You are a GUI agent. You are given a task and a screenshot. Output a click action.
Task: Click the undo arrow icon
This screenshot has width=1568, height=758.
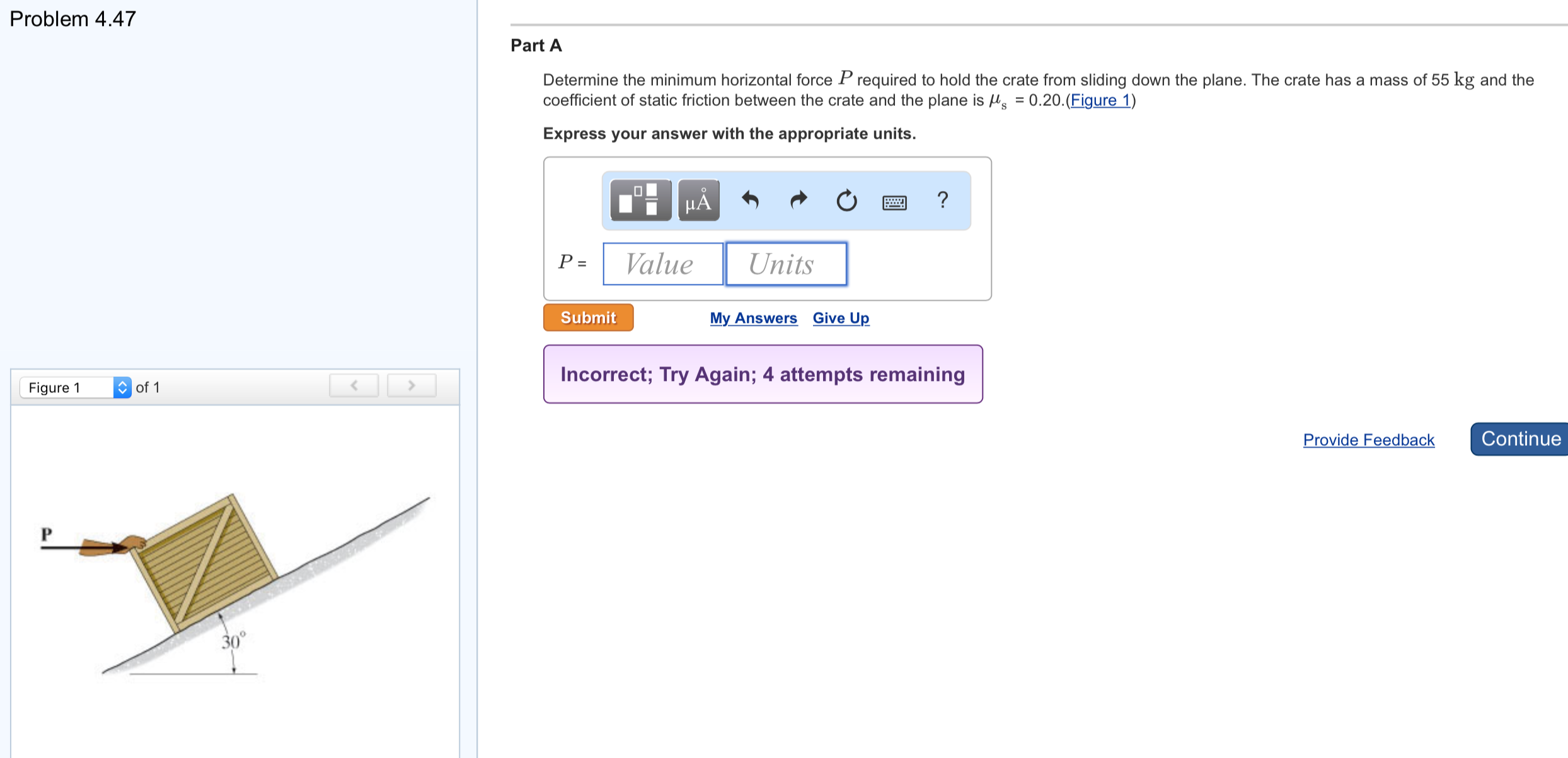click(750, 201)
